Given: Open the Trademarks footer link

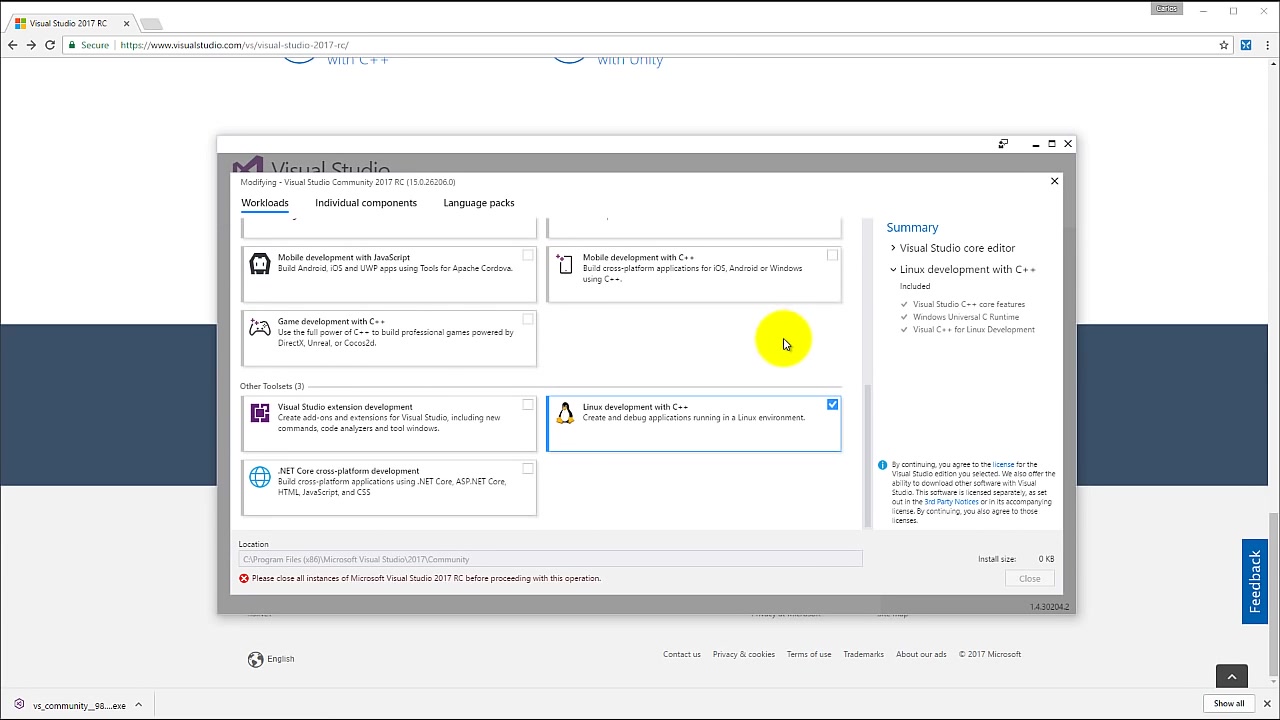Looking at the screenshot, I should pyautogui.click(x=863, y=655).
